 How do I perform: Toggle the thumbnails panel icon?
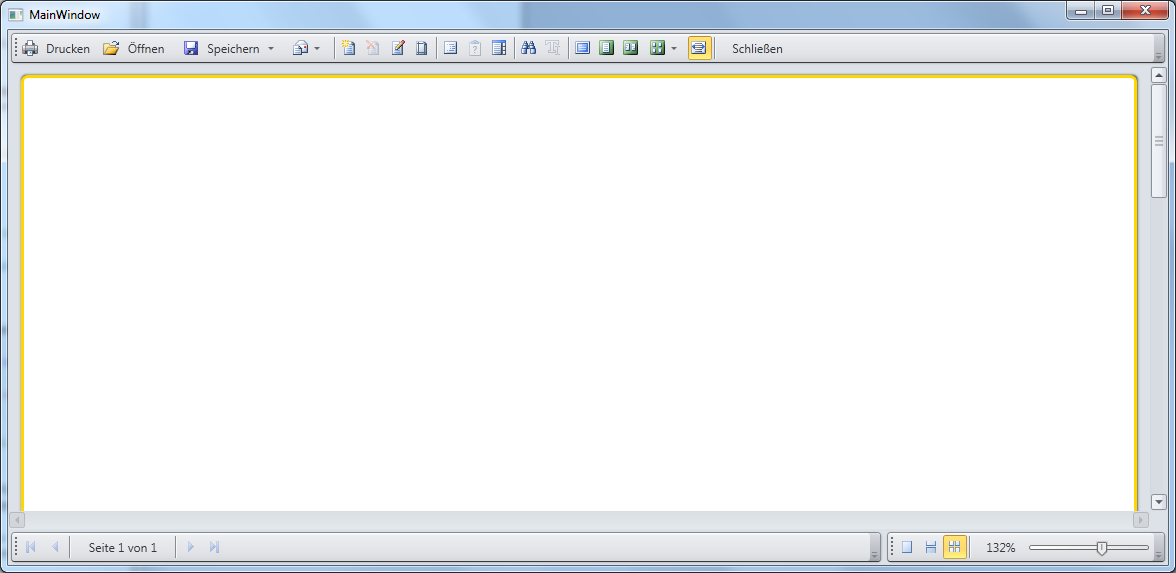click(x=499, y=49)
